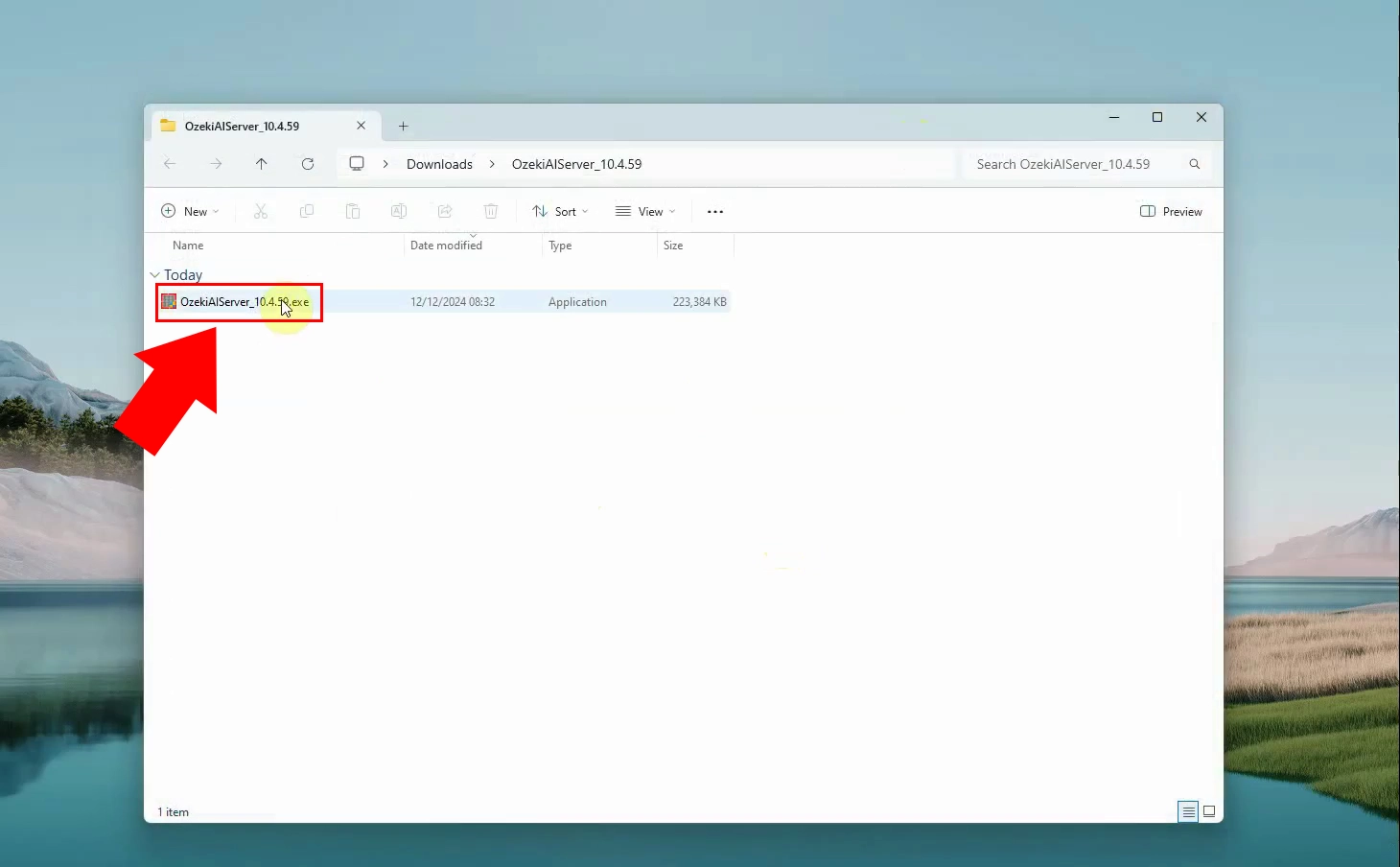Screen dimensions: 1400x867
Task: Click the 223,384 KB size cell
Action: pos(699,301)
